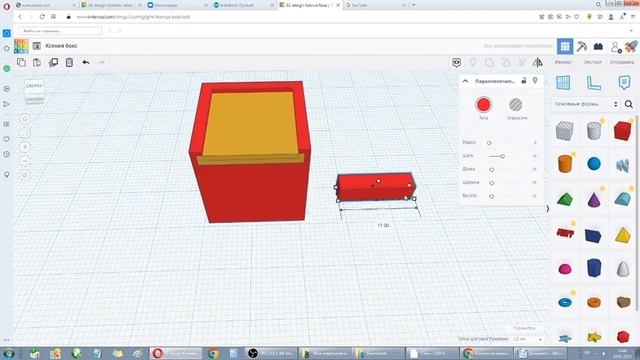
Task: Toggle the show-all view eye icon
Action: pos(456,62)
